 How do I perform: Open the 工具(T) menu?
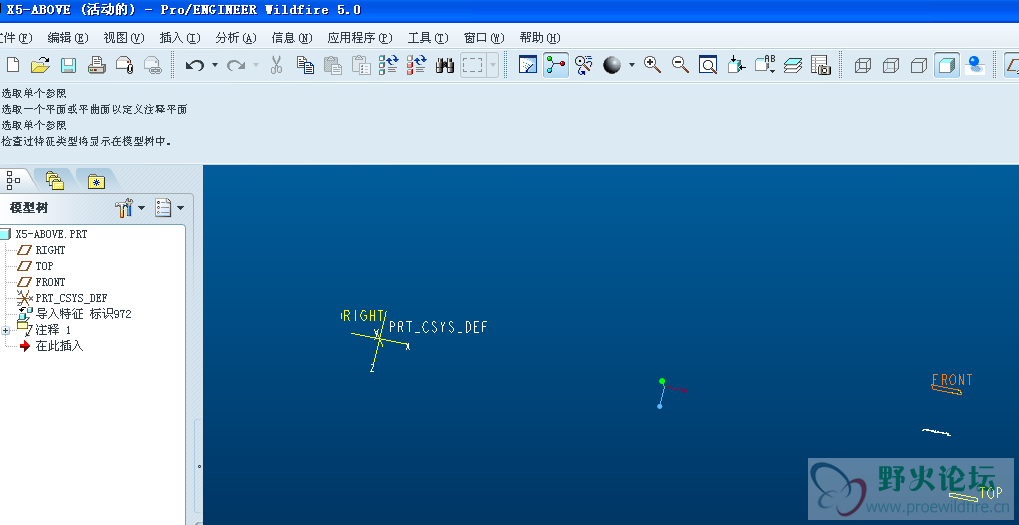428,38
